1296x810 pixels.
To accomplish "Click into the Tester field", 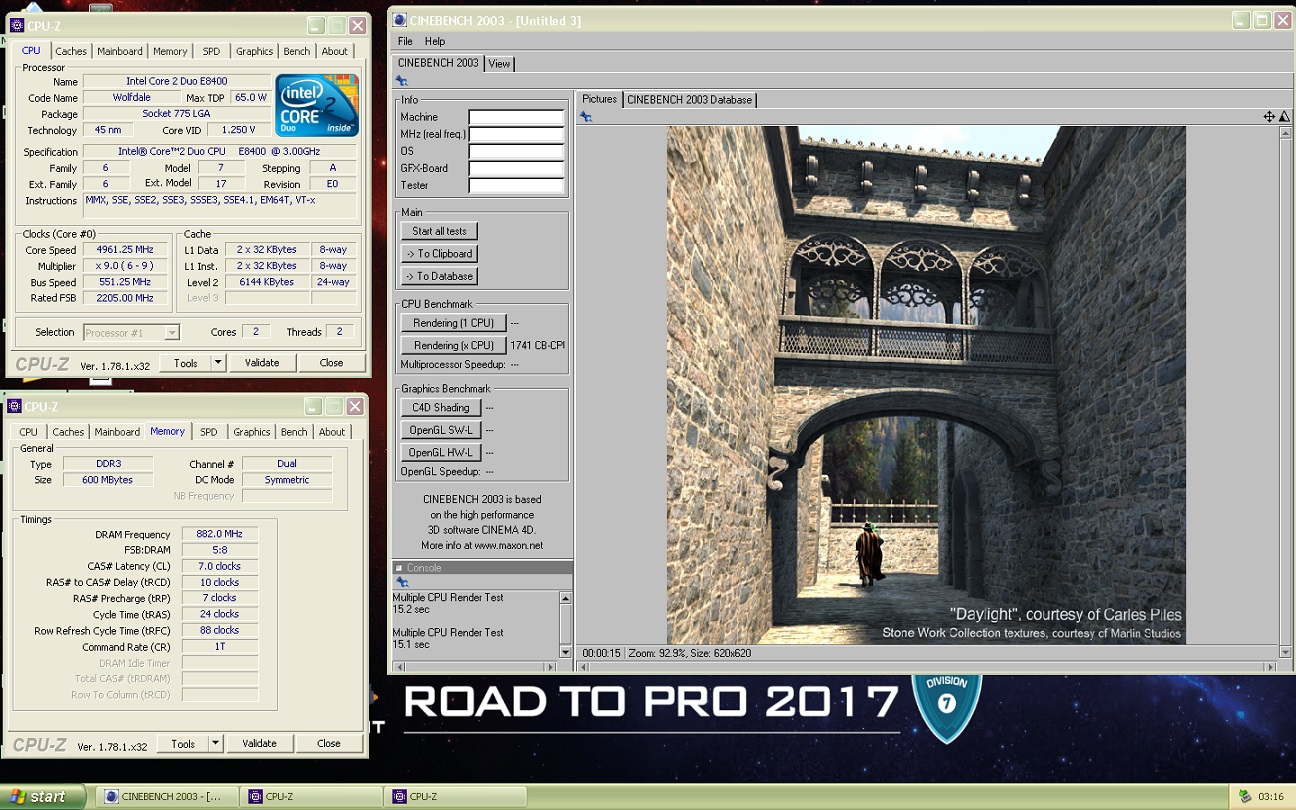I will [x=516, y=186].
